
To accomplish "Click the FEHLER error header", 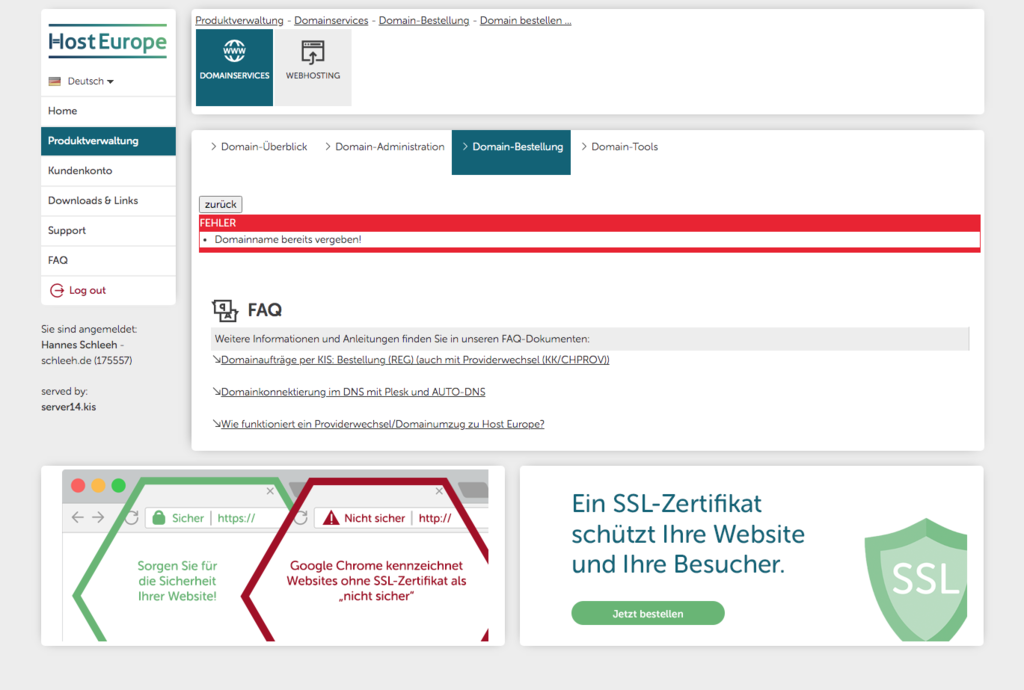I will point(590,223).
